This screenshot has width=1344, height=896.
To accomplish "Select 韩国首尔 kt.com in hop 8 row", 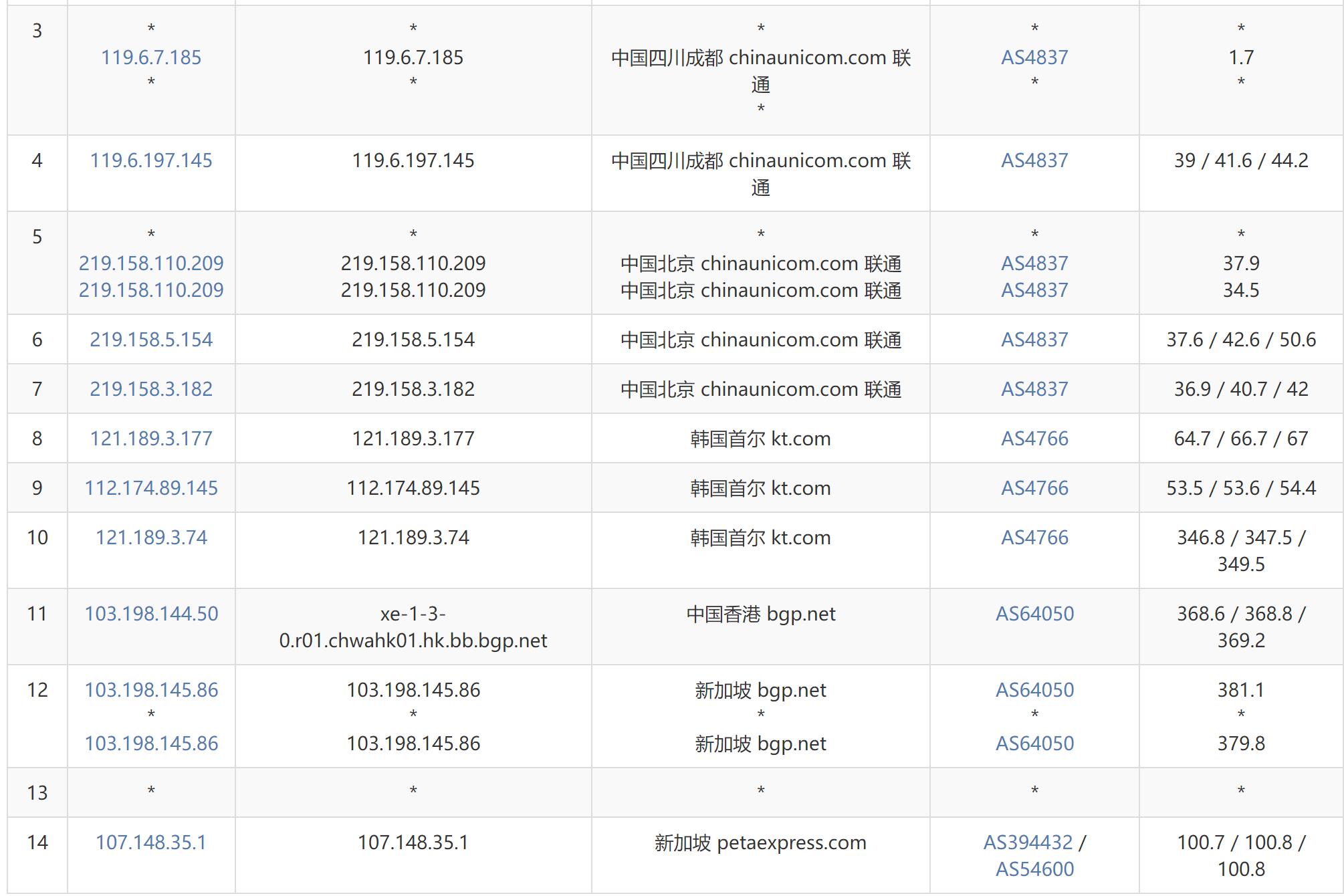I will pyautogui.click(x=761, y=439).
